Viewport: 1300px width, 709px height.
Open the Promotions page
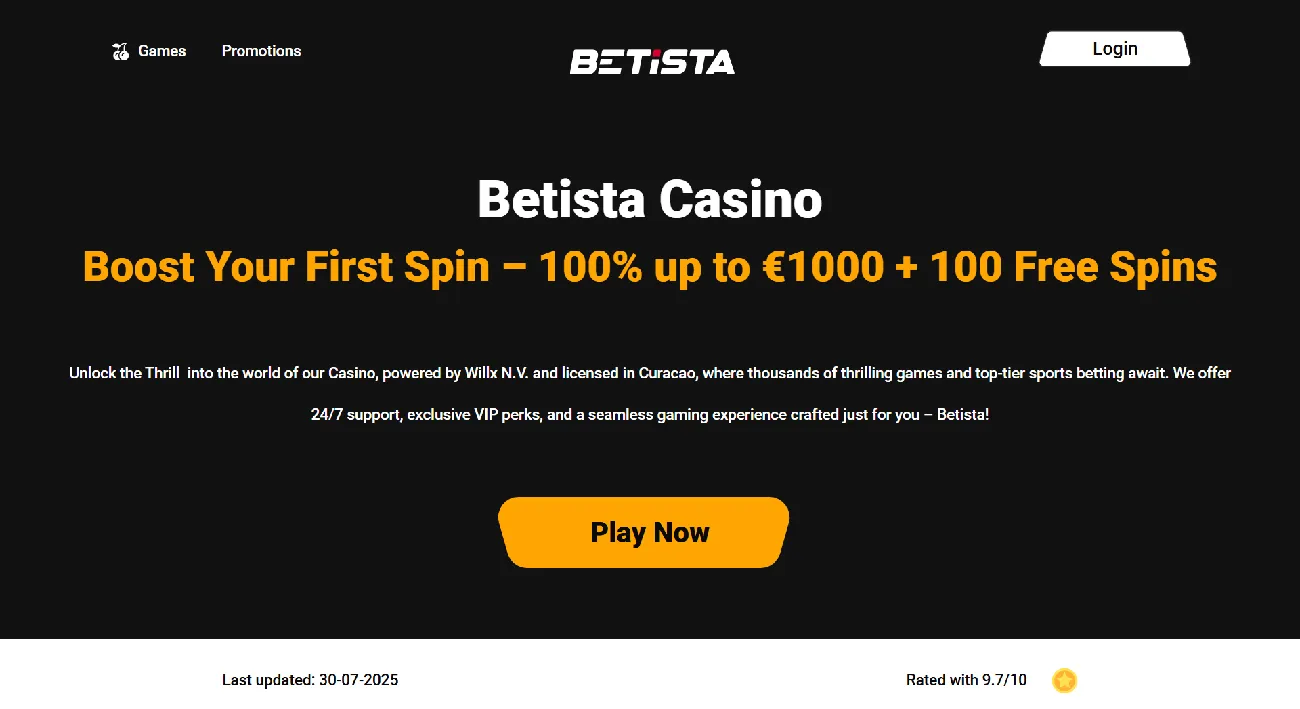(x=261, y=51)
